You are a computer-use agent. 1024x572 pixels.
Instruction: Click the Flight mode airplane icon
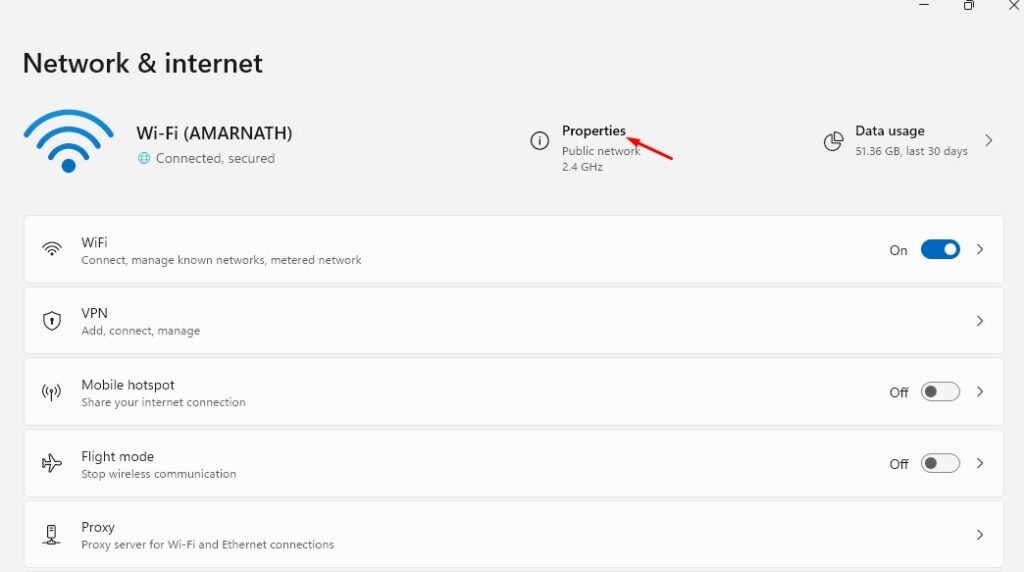click(52, 463)
